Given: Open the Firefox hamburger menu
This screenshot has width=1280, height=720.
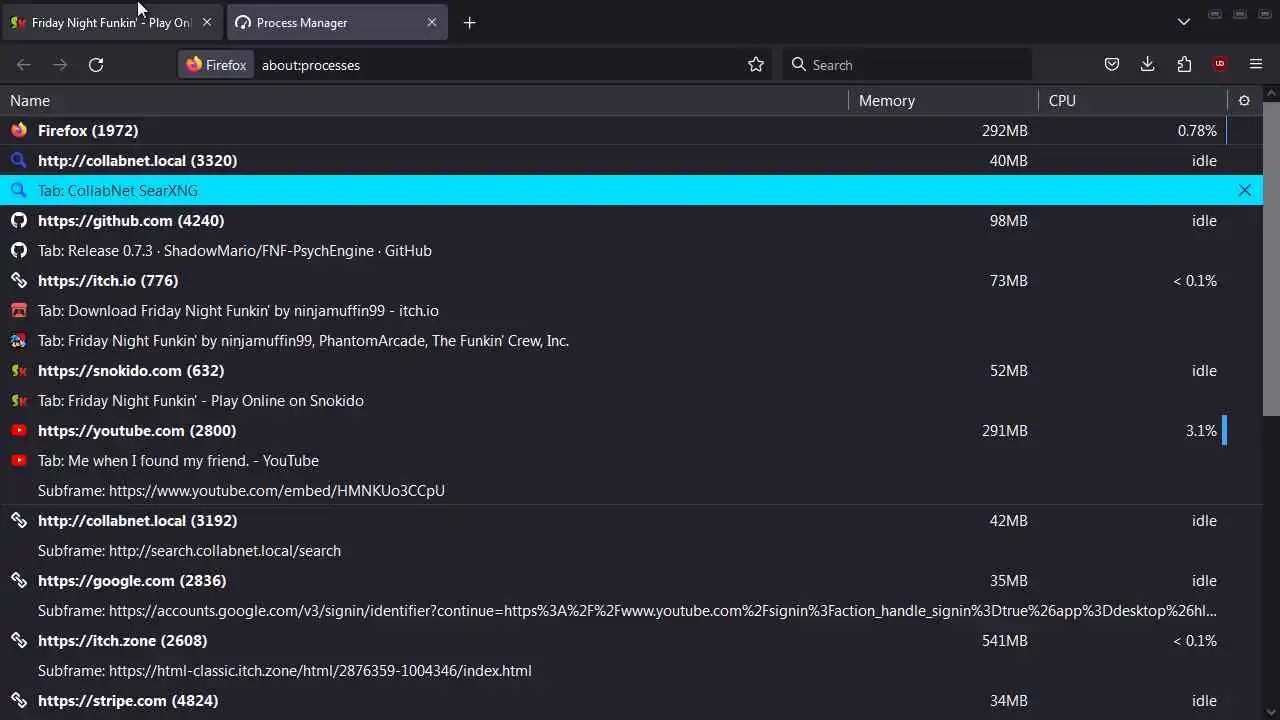Looking at the screenshot, I should point(1256,65).
